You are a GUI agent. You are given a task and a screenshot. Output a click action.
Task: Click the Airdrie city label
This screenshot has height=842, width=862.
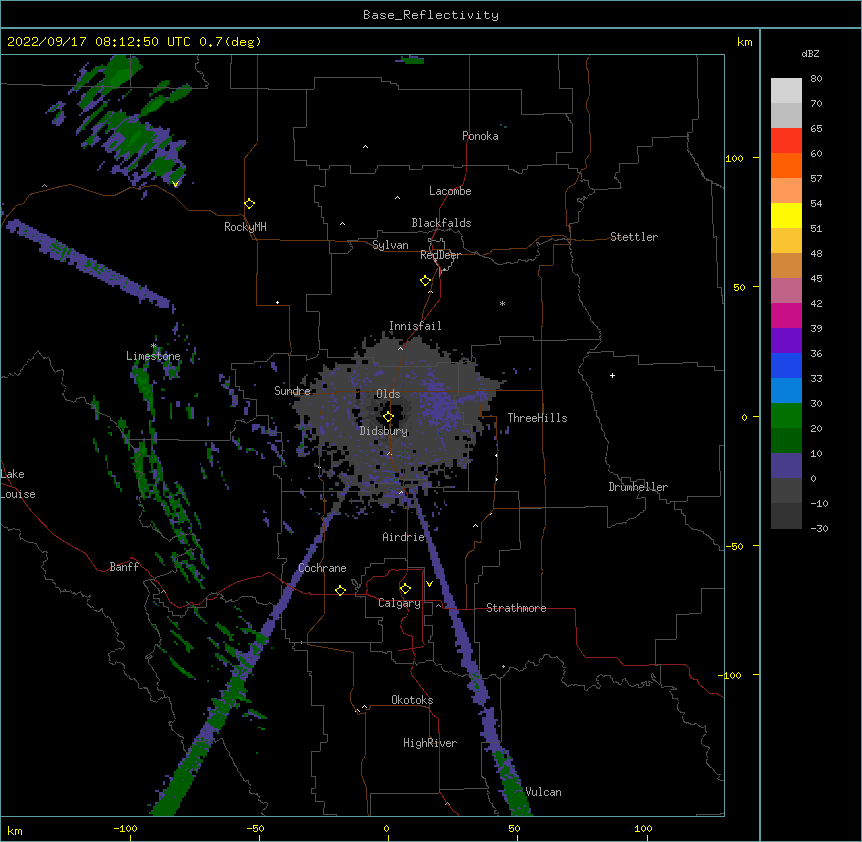[x=404, y=537]
